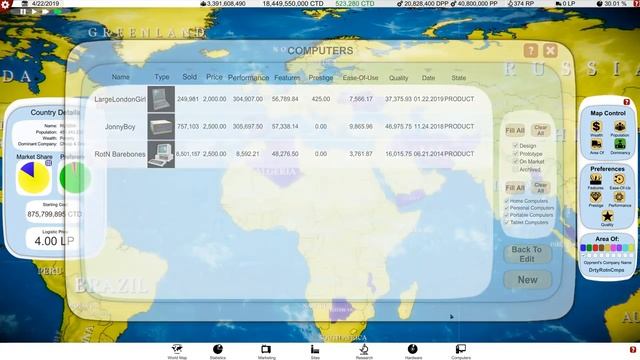Viewport: 640px width, 360px height.
Task: Click Clear All above state checkboxes
Action: point(540,131)
